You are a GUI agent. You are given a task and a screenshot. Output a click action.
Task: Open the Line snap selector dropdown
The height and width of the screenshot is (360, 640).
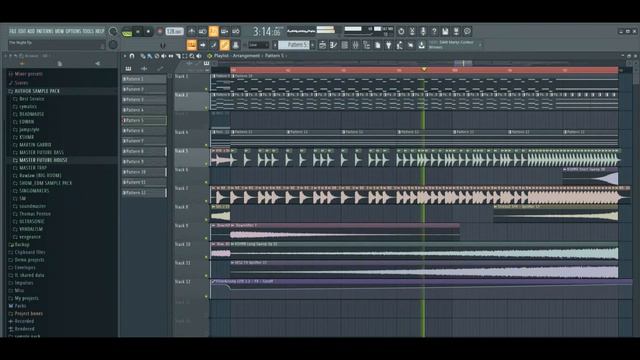tap(258, 45)
